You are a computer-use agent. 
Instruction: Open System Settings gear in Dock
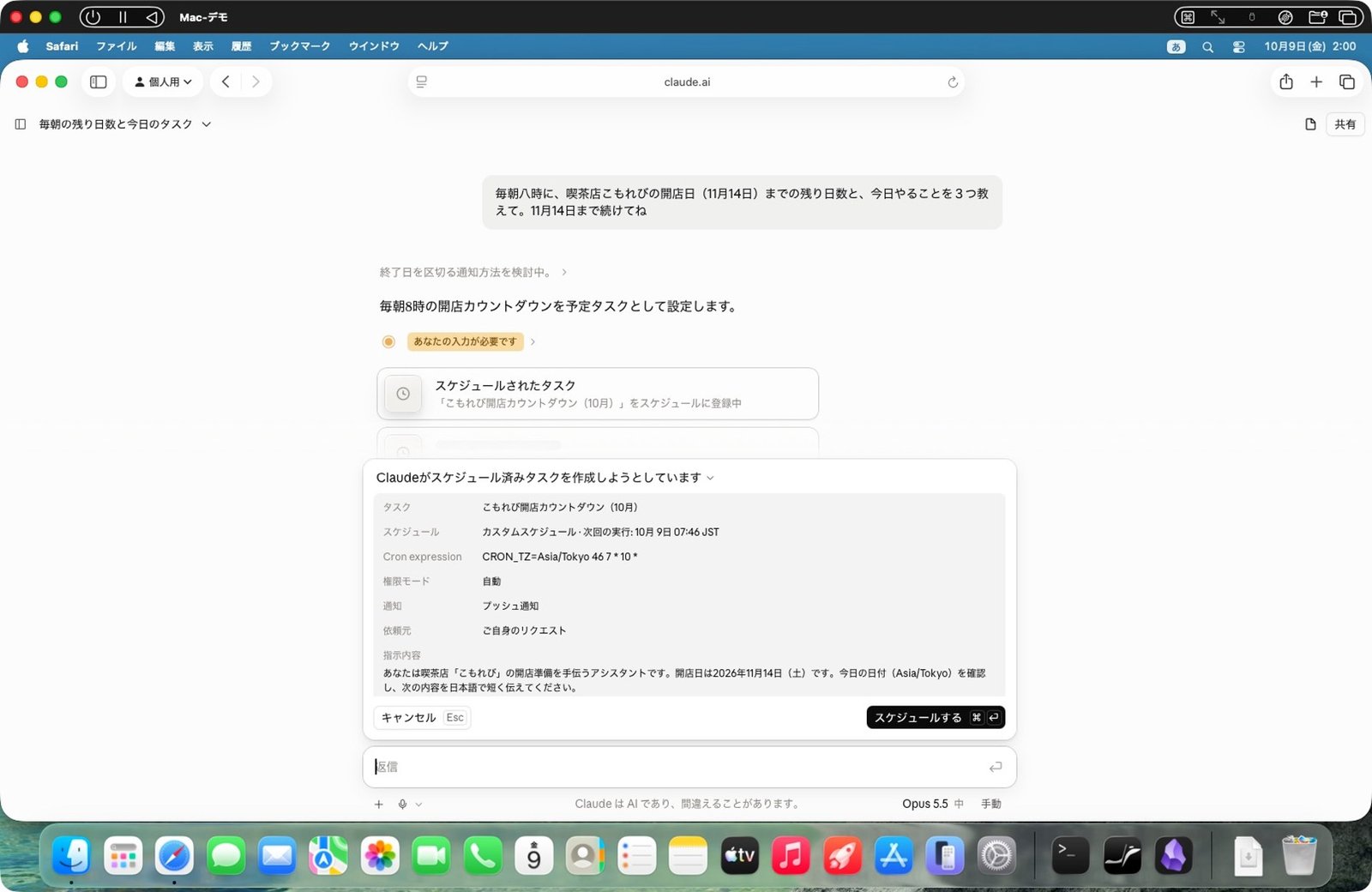pos(996,855)
